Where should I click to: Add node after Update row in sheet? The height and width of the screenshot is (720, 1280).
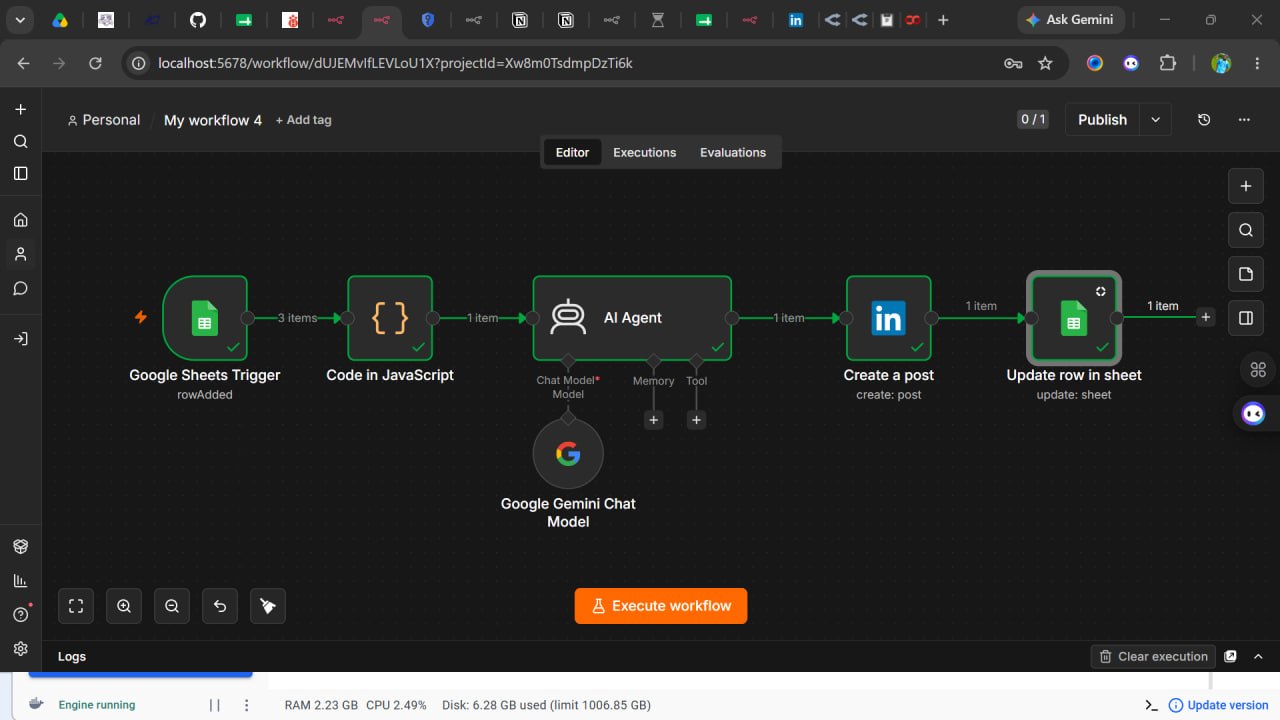[x=1206, y=317]
